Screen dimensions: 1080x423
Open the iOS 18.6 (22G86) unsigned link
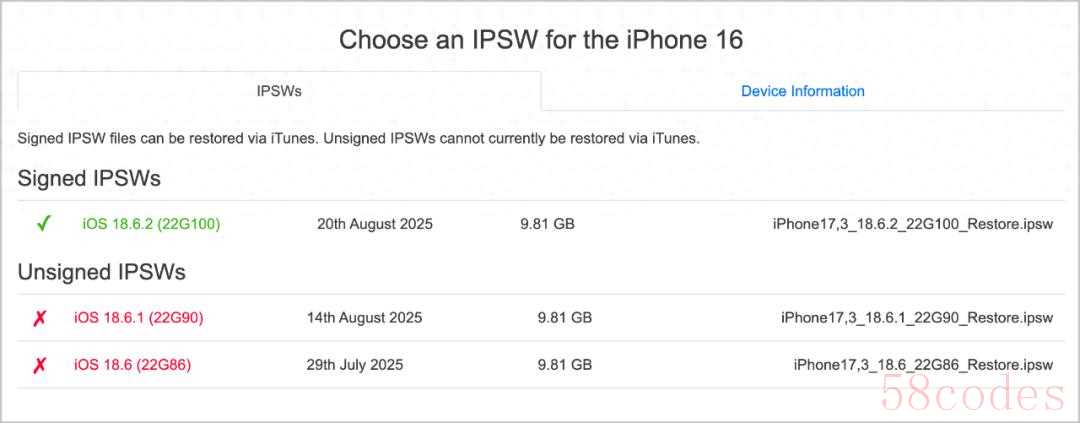pyautogui.click(x=132, y=365)
